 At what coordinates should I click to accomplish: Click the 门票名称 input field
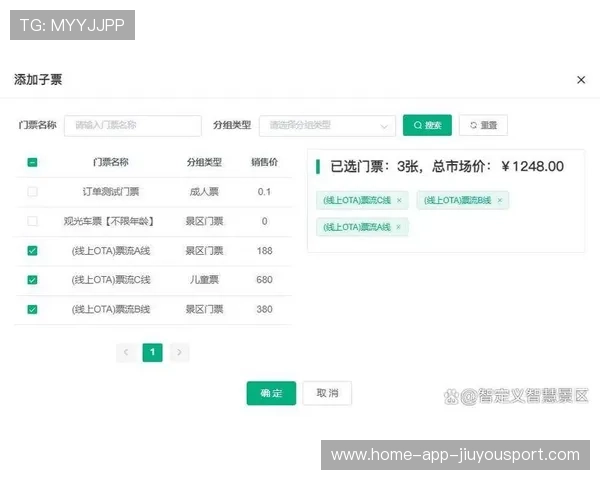133,126
